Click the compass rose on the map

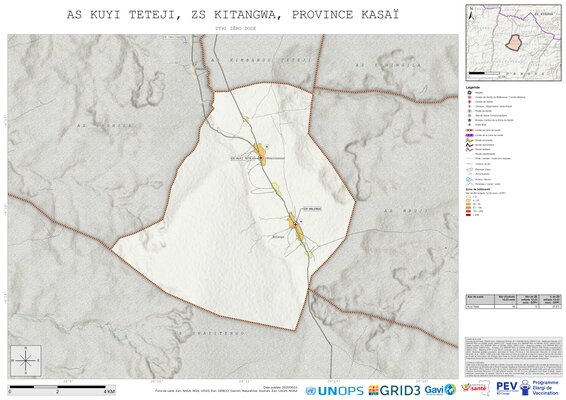[x=26, y=360]
